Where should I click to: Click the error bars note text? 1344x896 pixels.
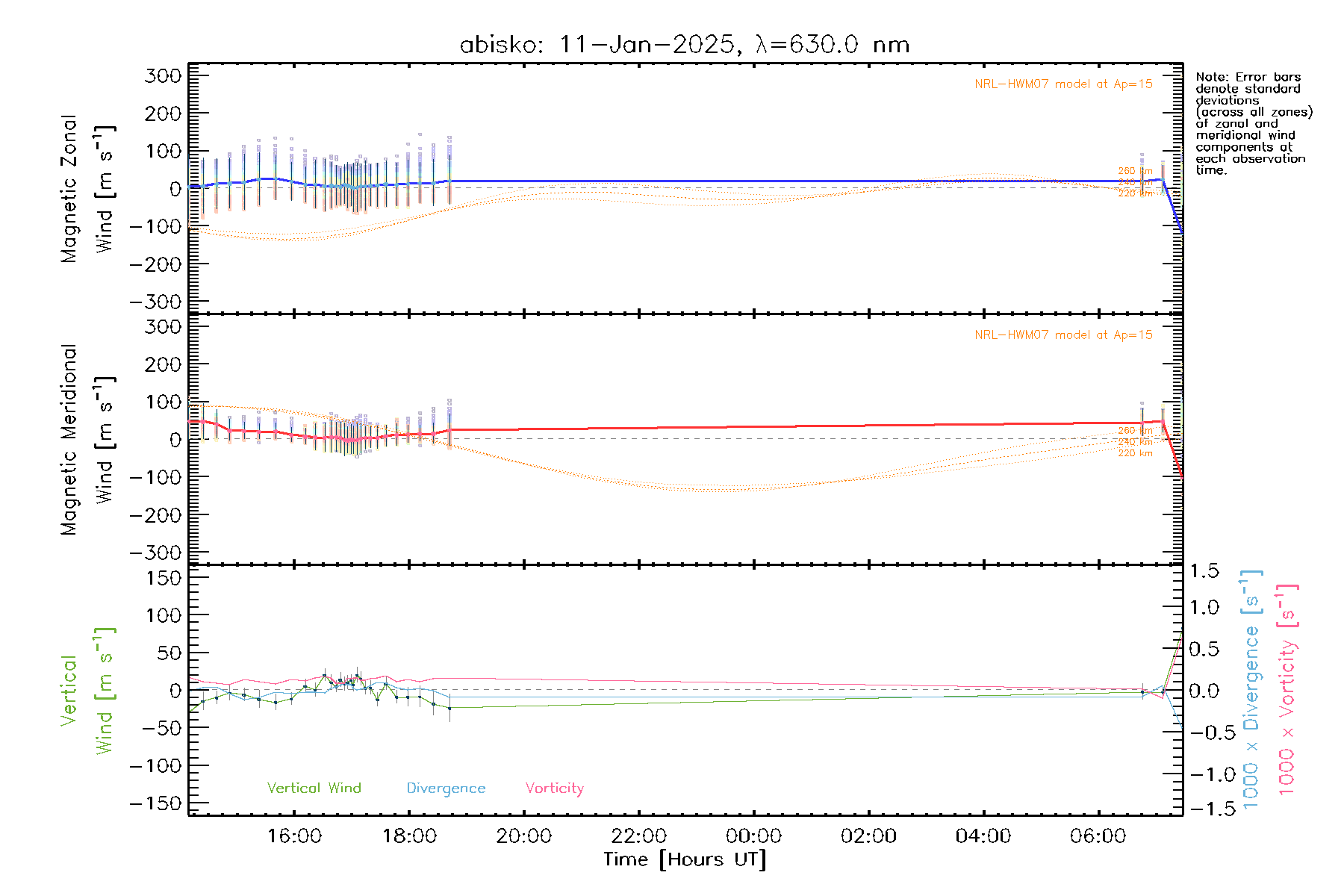click(1253, 123)
